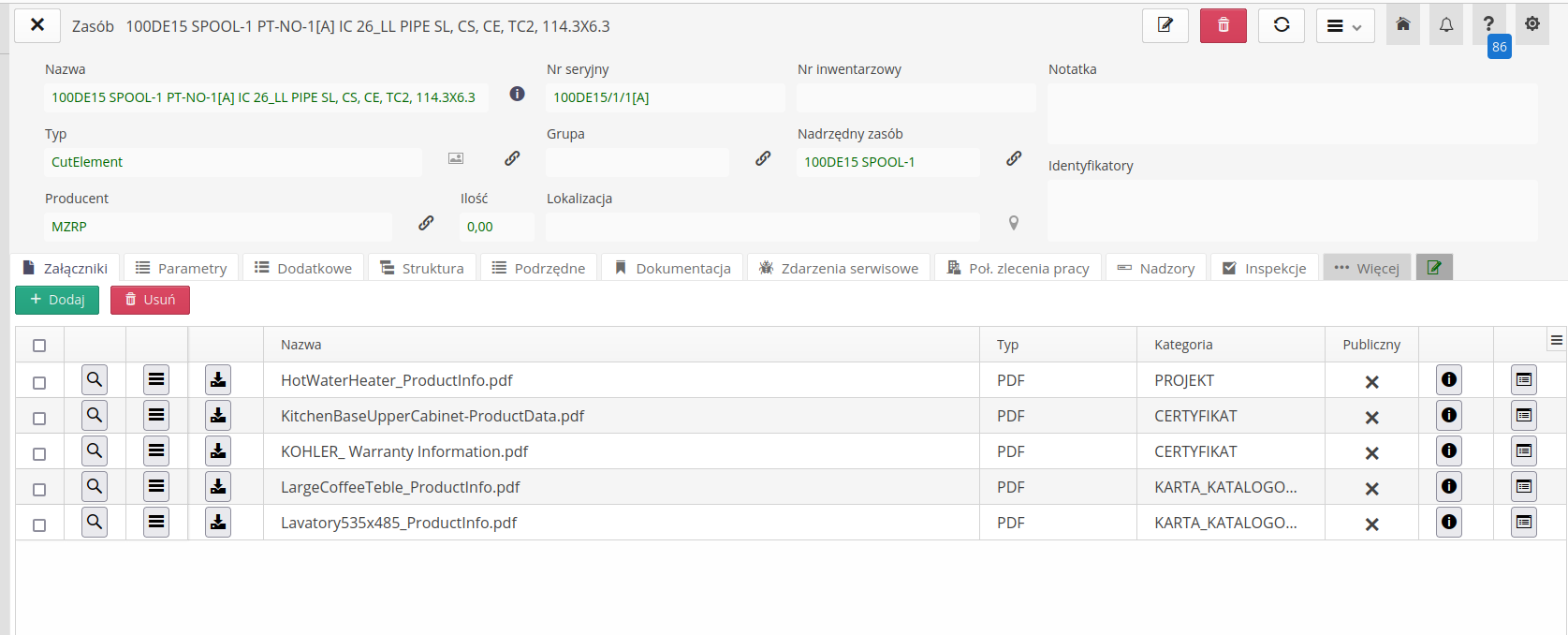The width and height of the screenshot is (1568, 635).
Task: Switch to the Parametry tab
Action: point(182,269)
